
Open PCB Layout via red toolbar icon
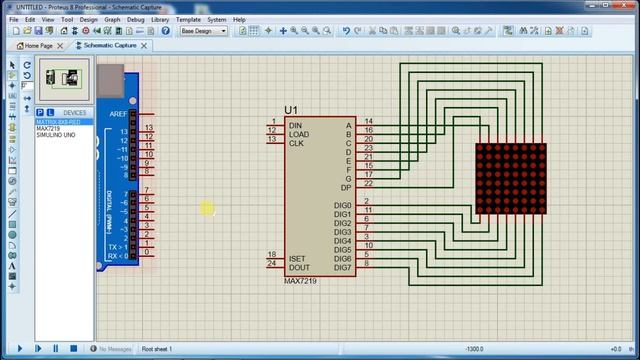tap(86, 31)
